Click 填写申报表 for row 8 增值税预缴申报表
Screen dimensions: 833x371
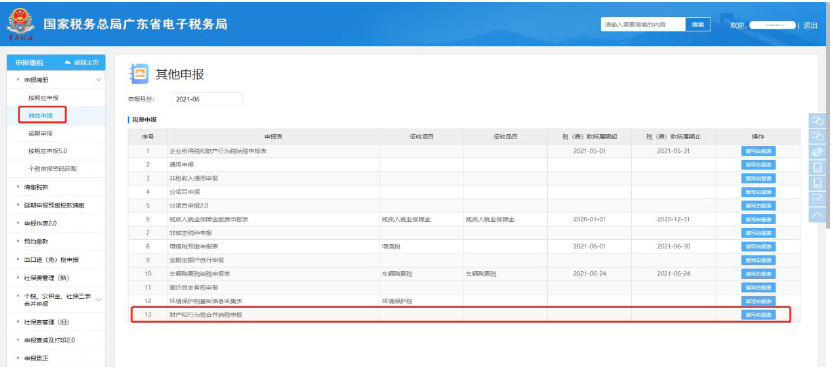(758, 247)
